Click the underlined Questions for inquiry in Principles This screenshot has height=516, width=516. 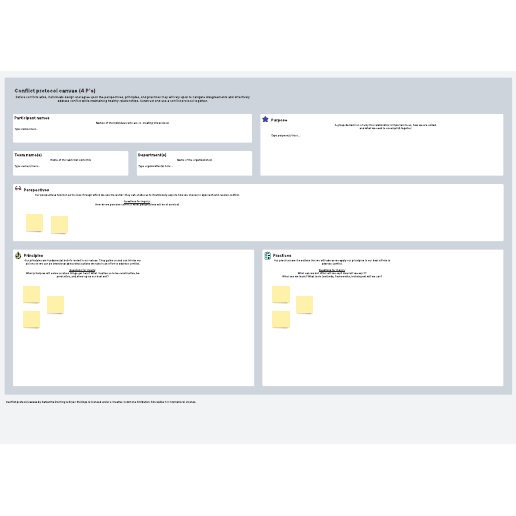82,270
